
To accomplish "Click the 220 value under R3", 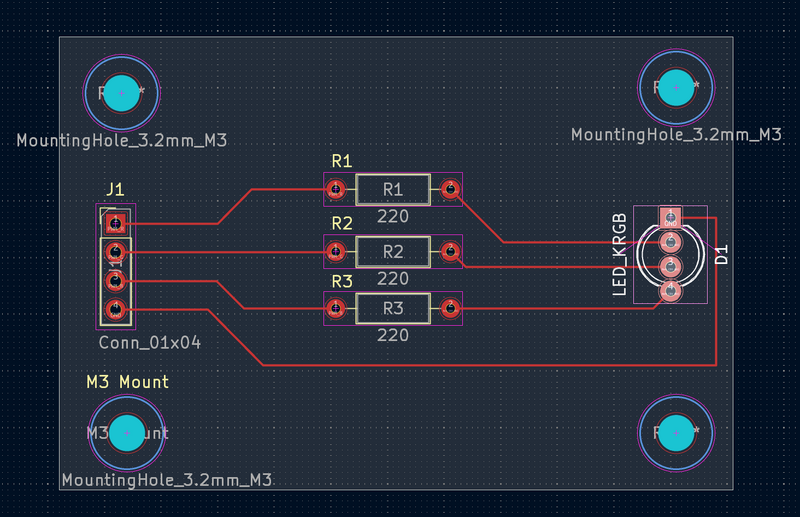I will pyautogui.click(x=393, y=335).
